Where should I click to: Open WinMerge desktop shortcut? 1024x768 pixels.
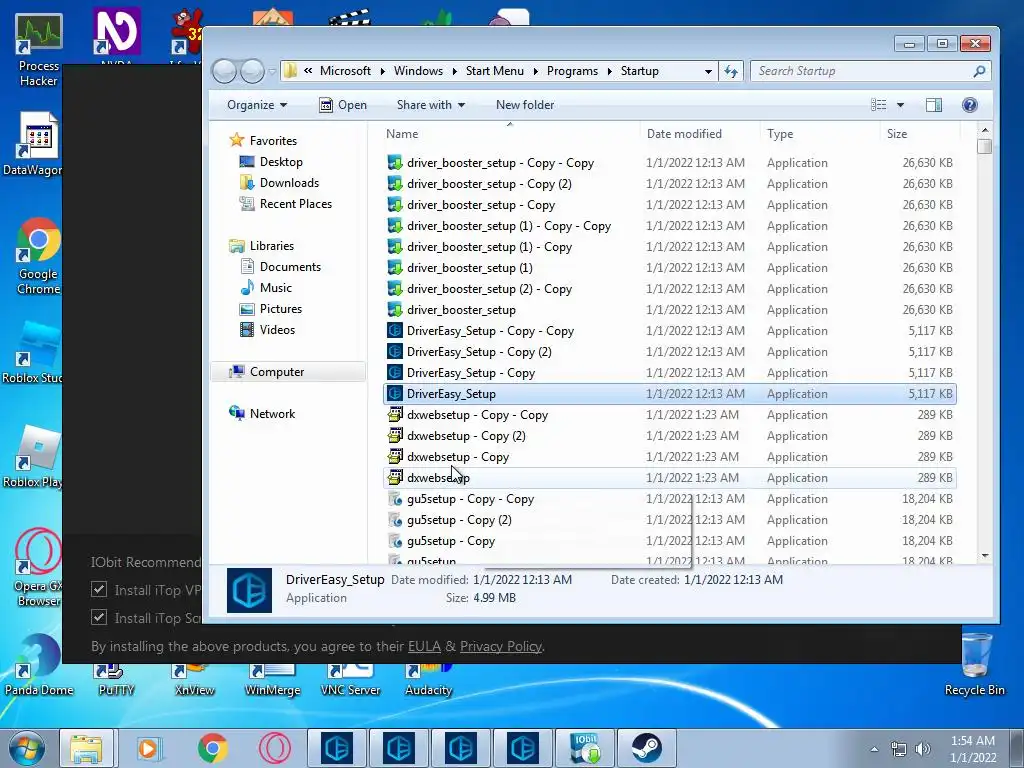(272, 679)
